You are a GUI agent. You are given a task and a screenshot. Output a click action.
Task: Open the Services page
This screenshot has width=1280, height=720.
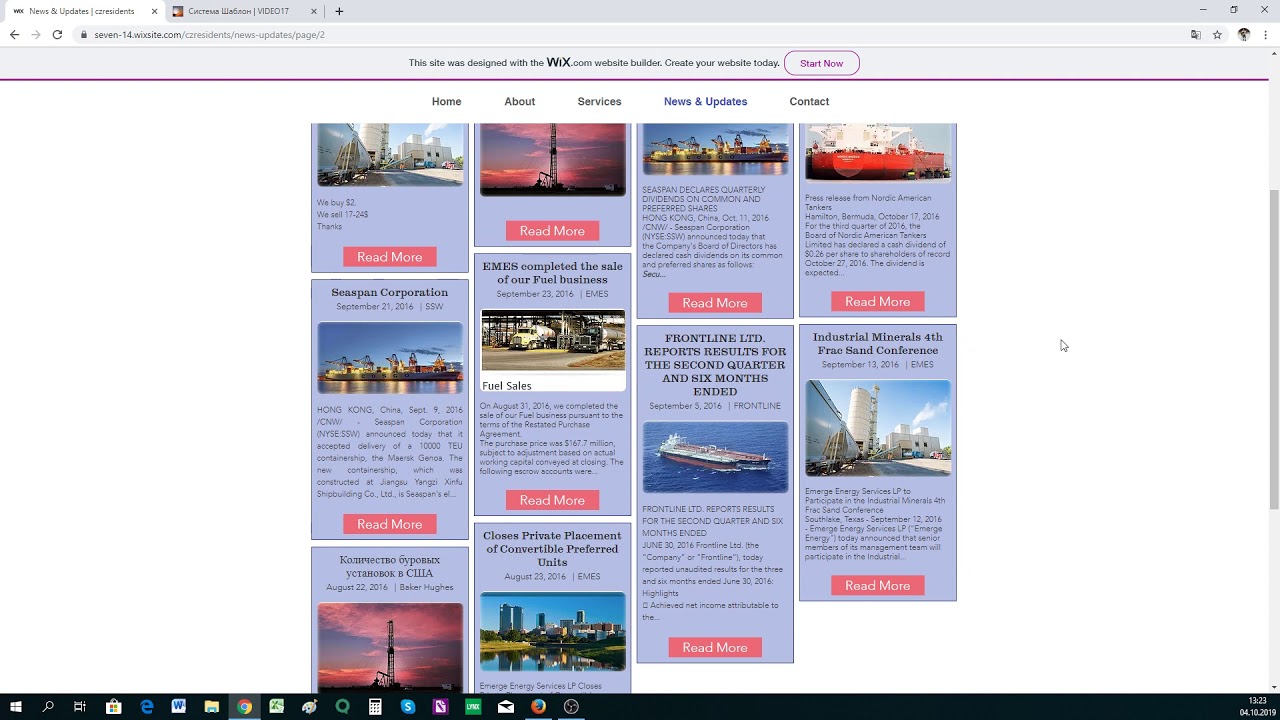[x=599, y=101]
